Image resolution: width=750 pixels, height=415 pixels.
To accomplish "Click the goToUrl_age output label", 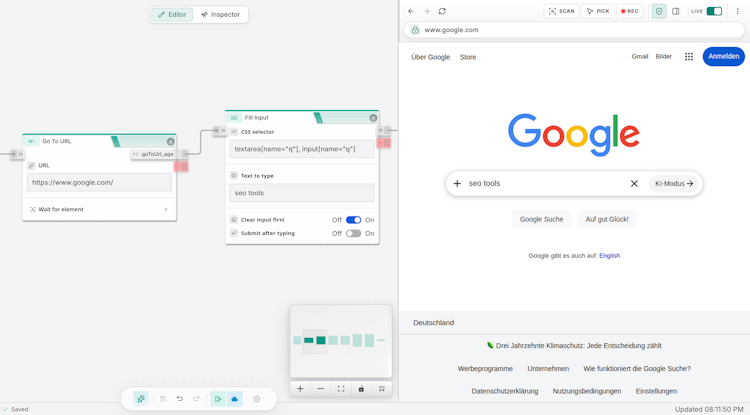I will 154,154.
